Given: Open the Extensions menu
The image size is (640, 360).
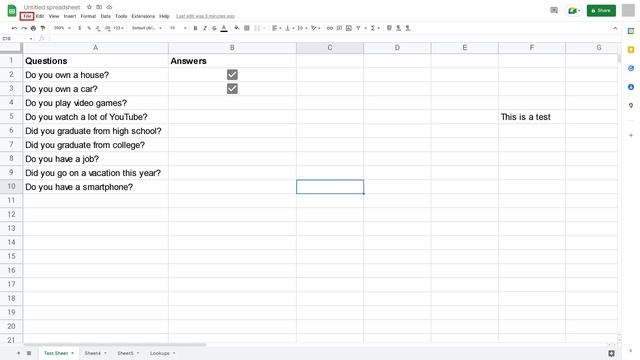Looking at the screenshot, I should [143, 16].
